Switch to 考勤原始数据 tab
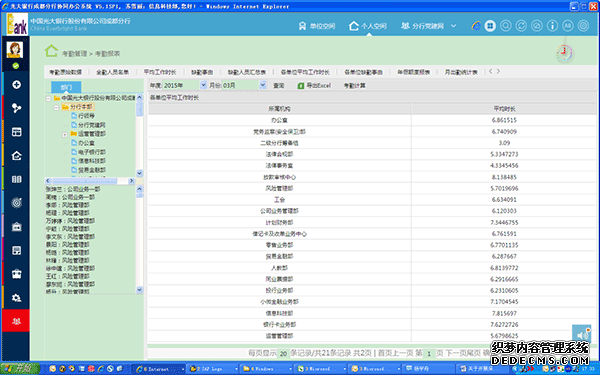The height and width of the screenshot is (375, 600). coord(65,72)
